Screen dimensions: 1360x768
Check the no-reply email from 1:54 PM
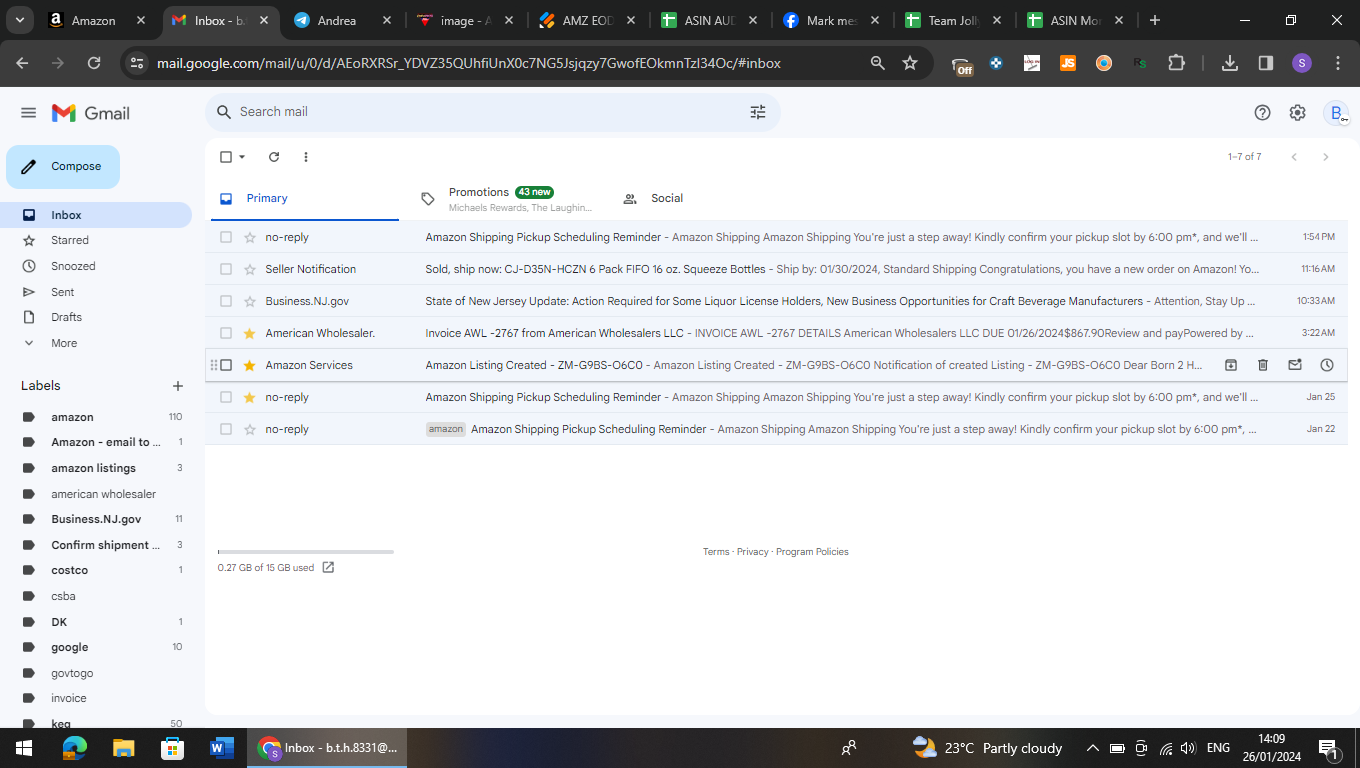pos(225,237)
